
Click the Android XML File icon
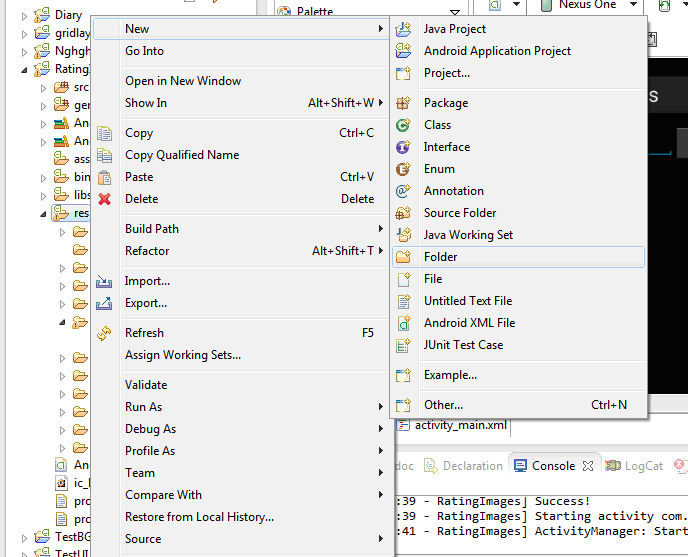pyautogui.click(x=403, y=323)
